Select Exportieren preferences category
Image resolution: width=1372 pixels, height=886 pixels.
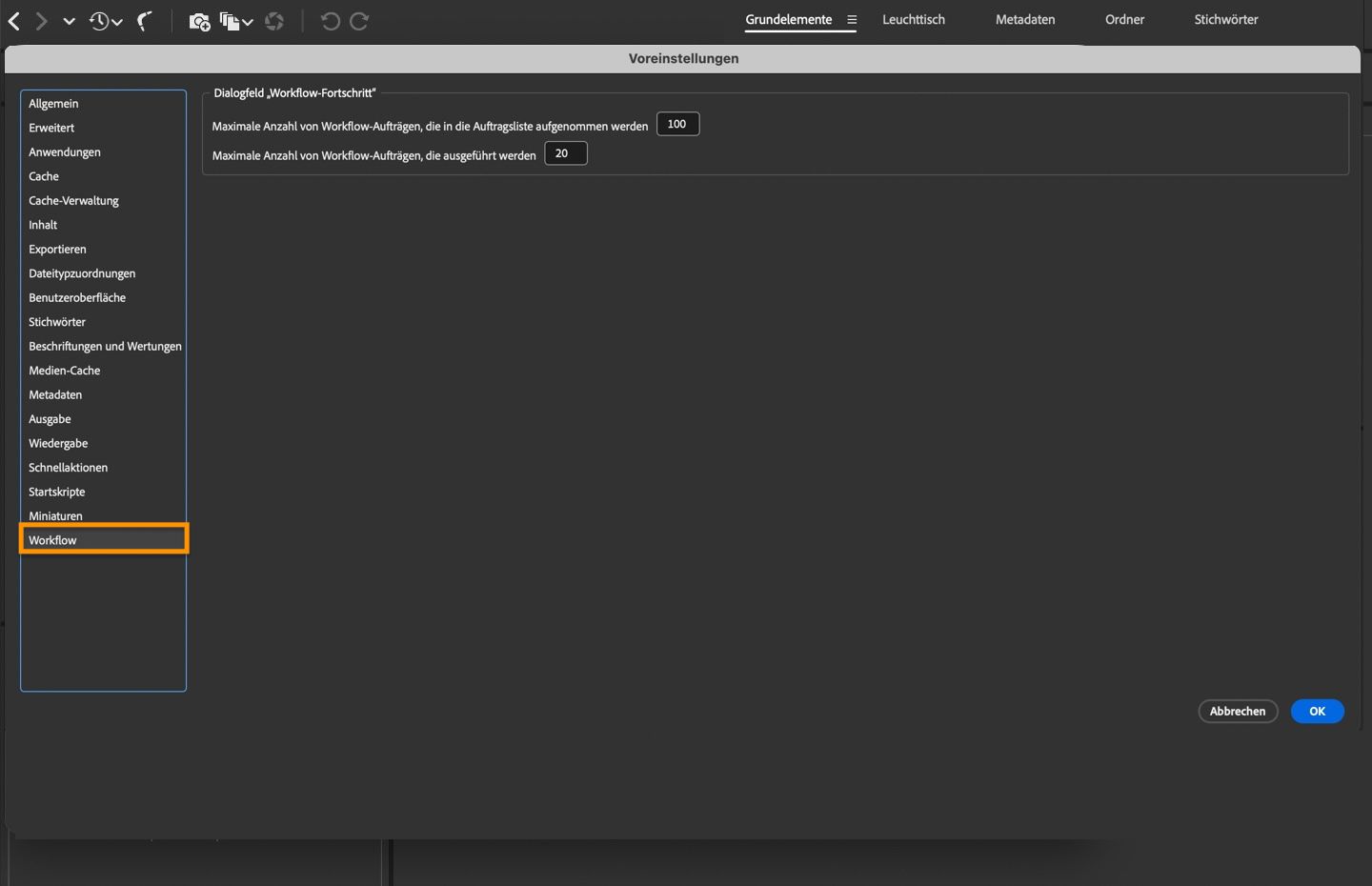[x=103, y=250]
